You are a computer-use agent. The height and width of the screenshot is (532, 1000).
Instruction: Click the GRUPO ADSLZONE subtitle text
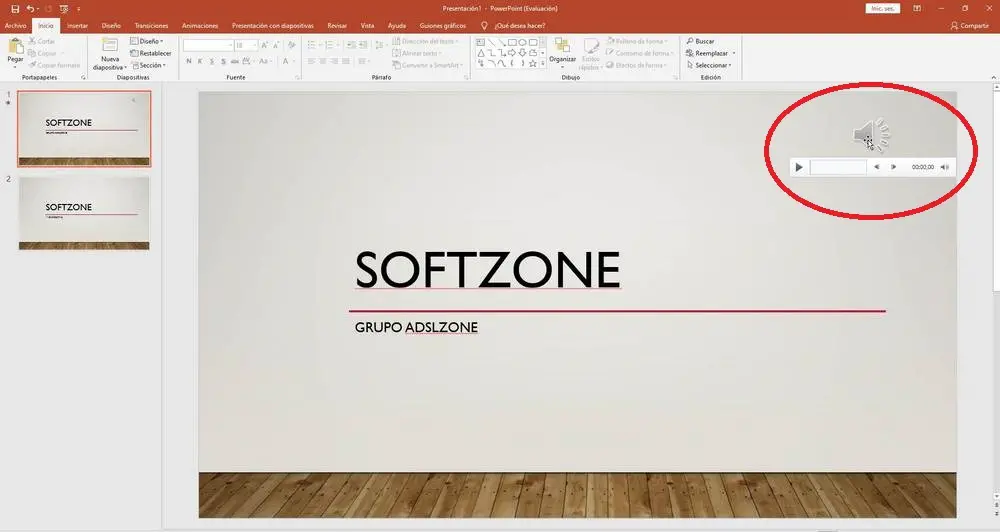[x=416, y=327]
